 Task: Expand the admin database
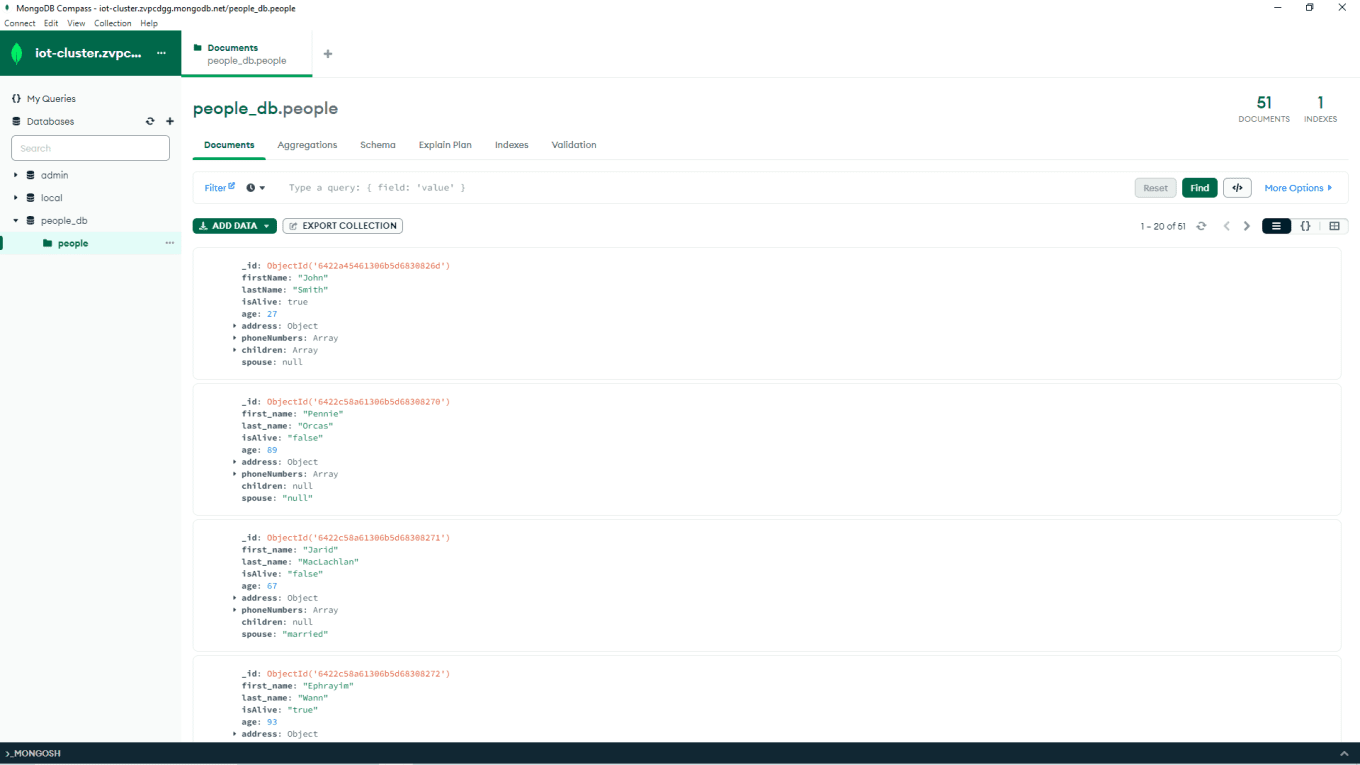[x=15, y=175]
